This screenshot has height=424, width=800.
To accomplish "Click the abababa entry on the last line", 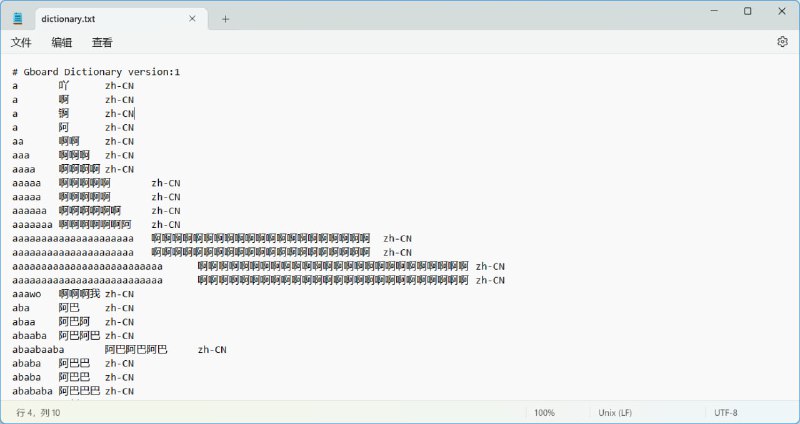I will coord(33,391).
